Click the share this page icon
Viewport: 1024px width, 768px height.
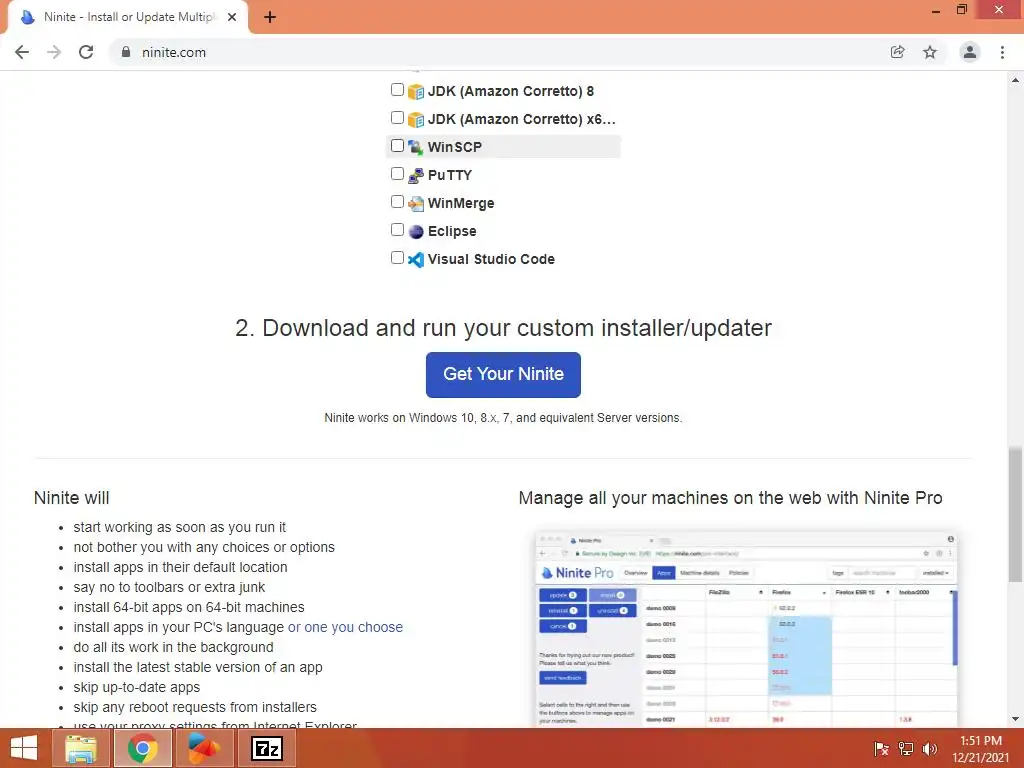click(x=897, y=52)
